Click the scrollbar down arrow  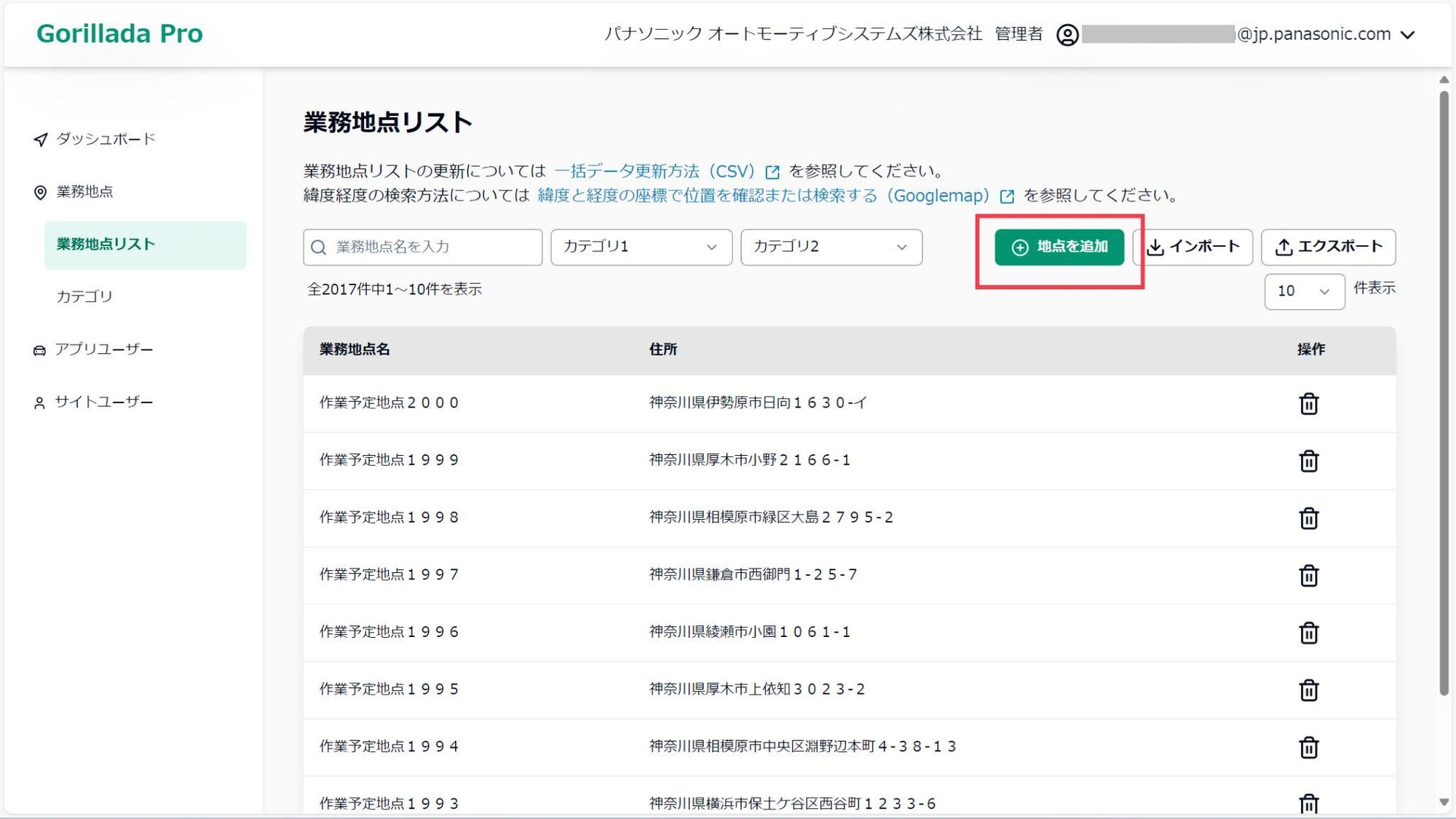1444,802
